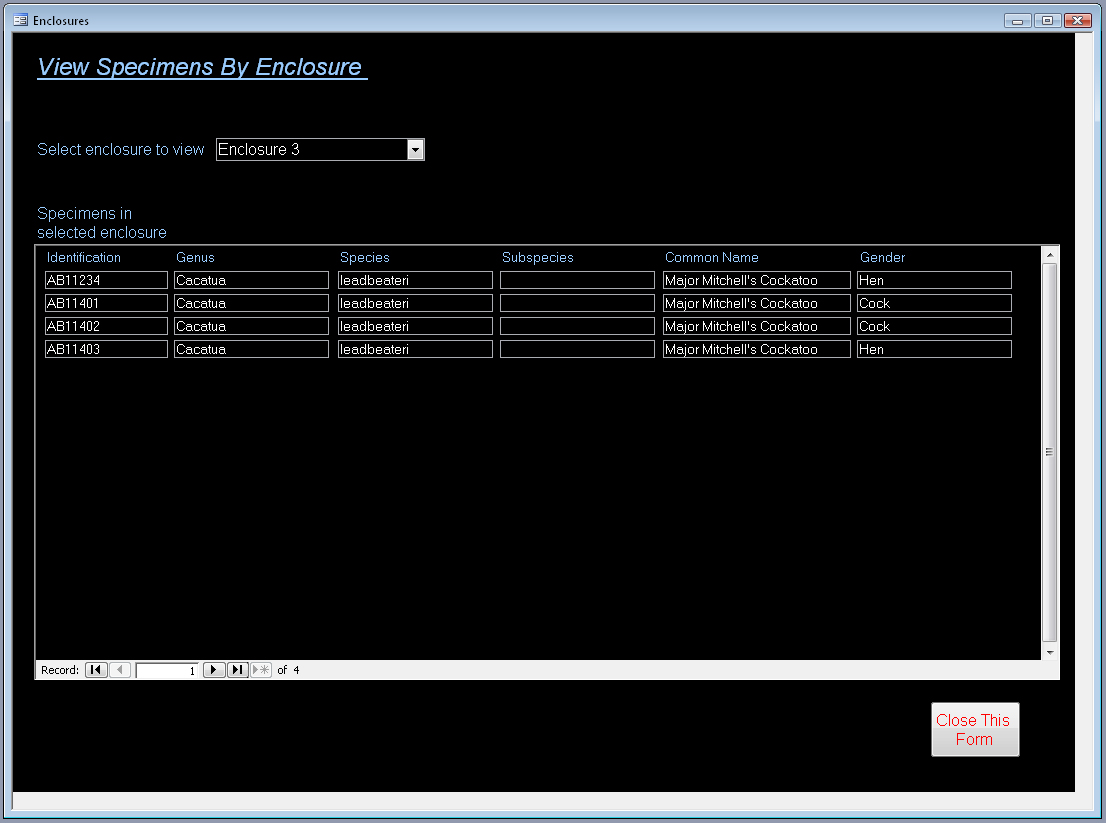
Task: Minimize the Enclosures window
Action: tap(1017, 20)
